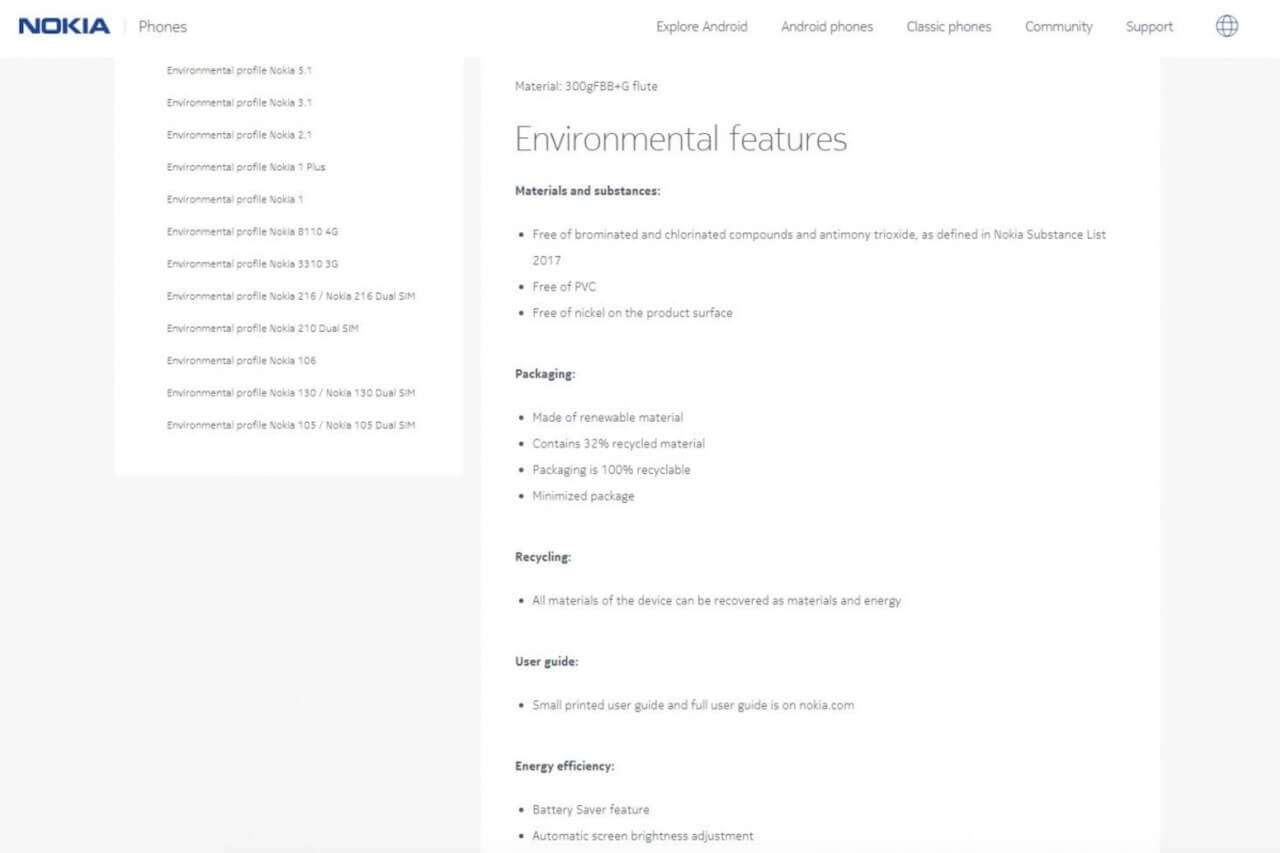Click the User guide subheading
Screen dimensions: 1280x853
click(x=547, y=662)
